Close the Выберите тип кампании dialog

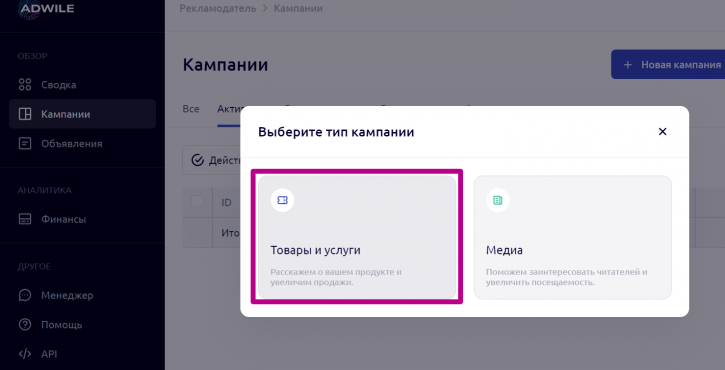tap(663, 132)
